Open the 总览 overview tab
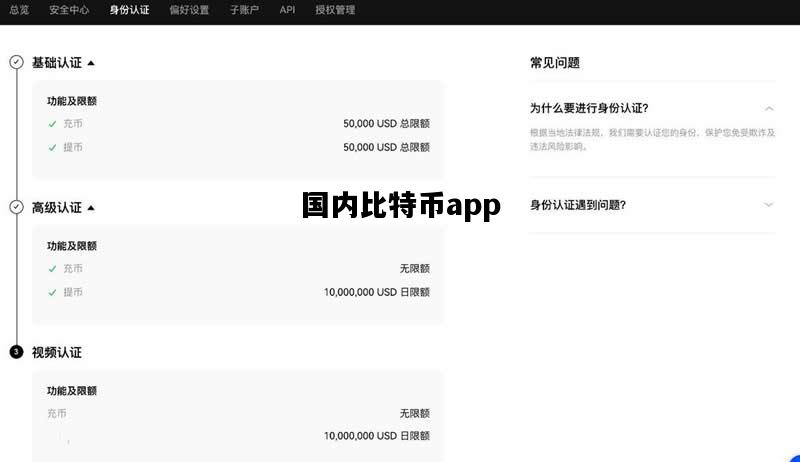The width and height of the screenshot is (800, 462). click(x=19, y=10)
